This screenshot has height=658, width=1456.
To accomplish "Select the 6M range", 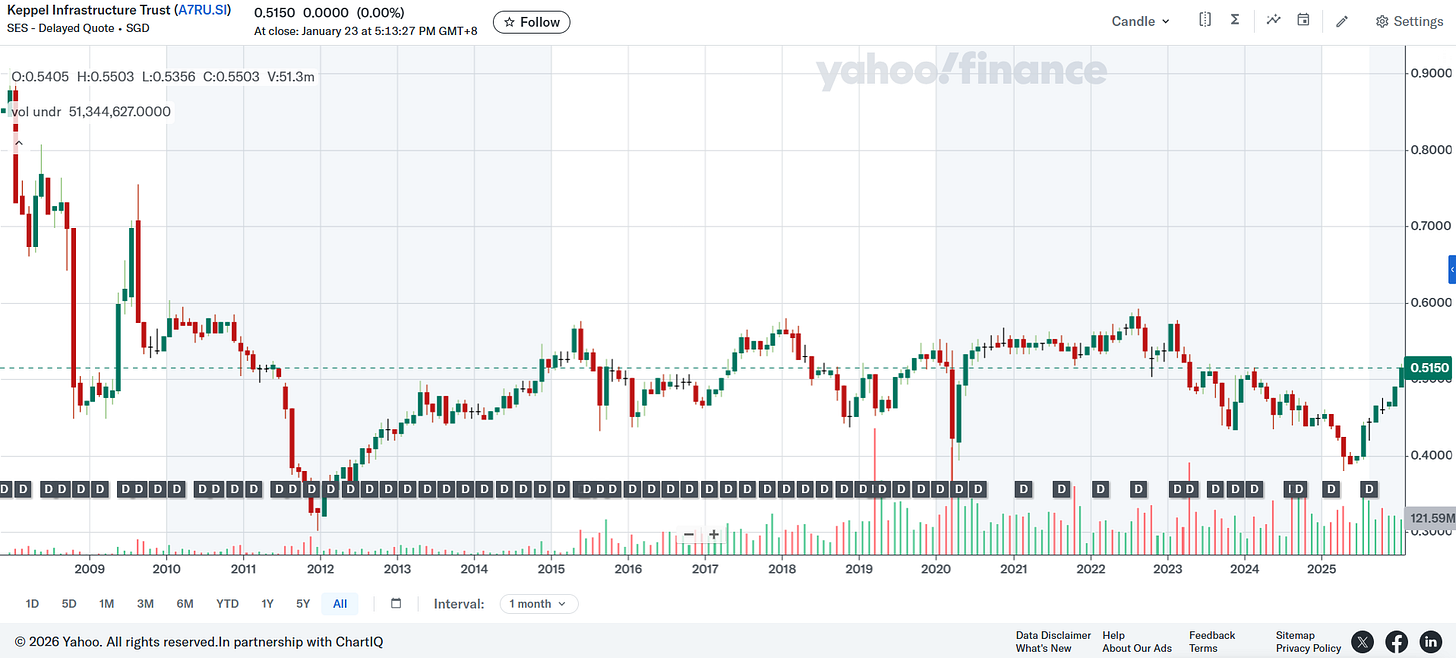I will (185, 604).
